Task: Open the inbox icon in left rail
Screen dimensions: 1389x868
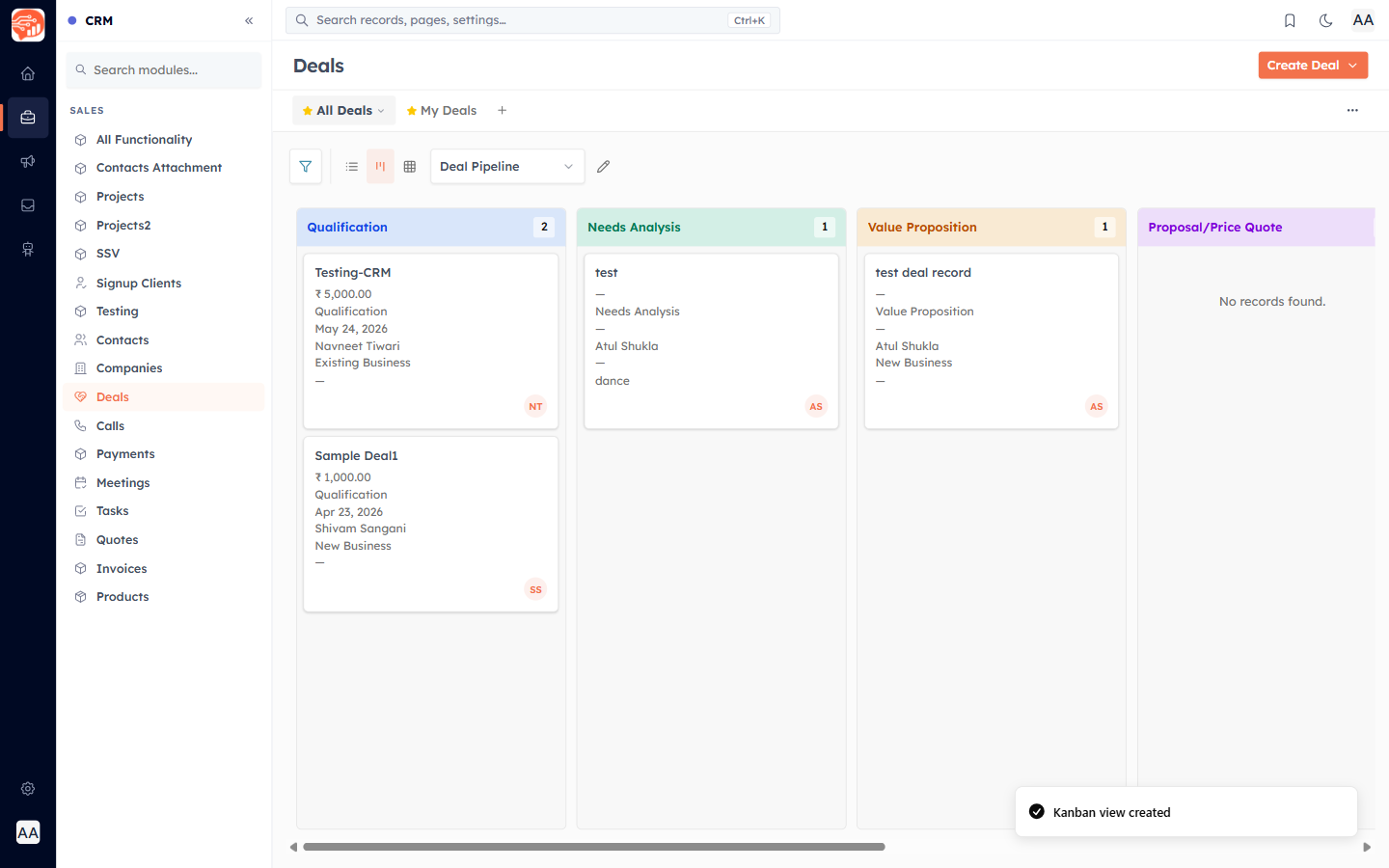Action: pyautogui.click(x=28, y=205)
